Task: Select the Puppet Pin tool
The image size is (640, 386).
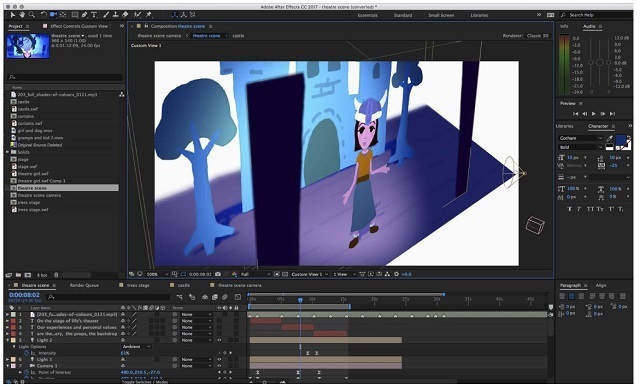Action: click(x=149, y=15)
